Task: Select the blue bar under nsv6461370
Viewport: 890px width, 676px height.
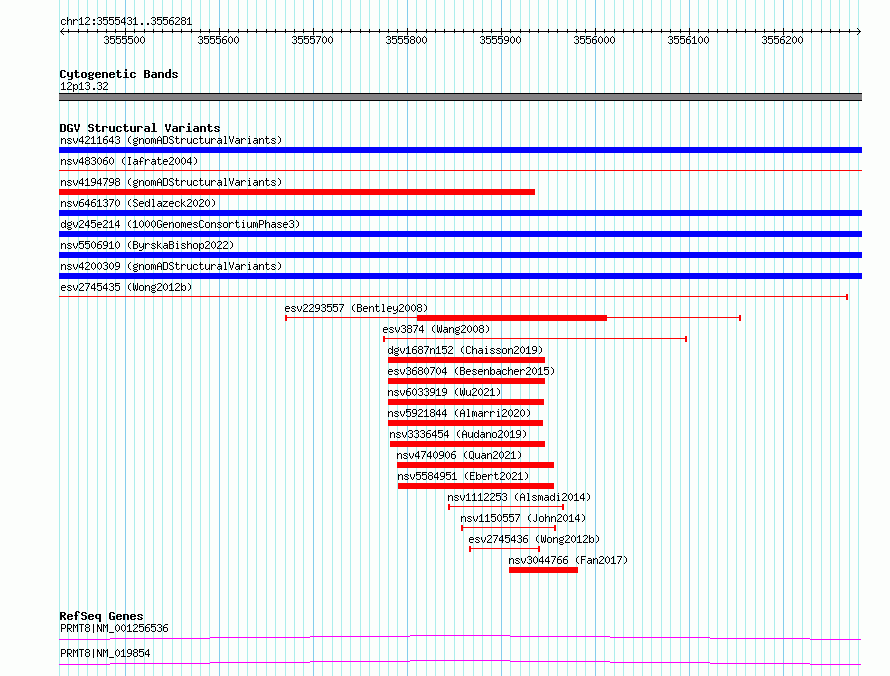Action: click(x=460, y=213)
